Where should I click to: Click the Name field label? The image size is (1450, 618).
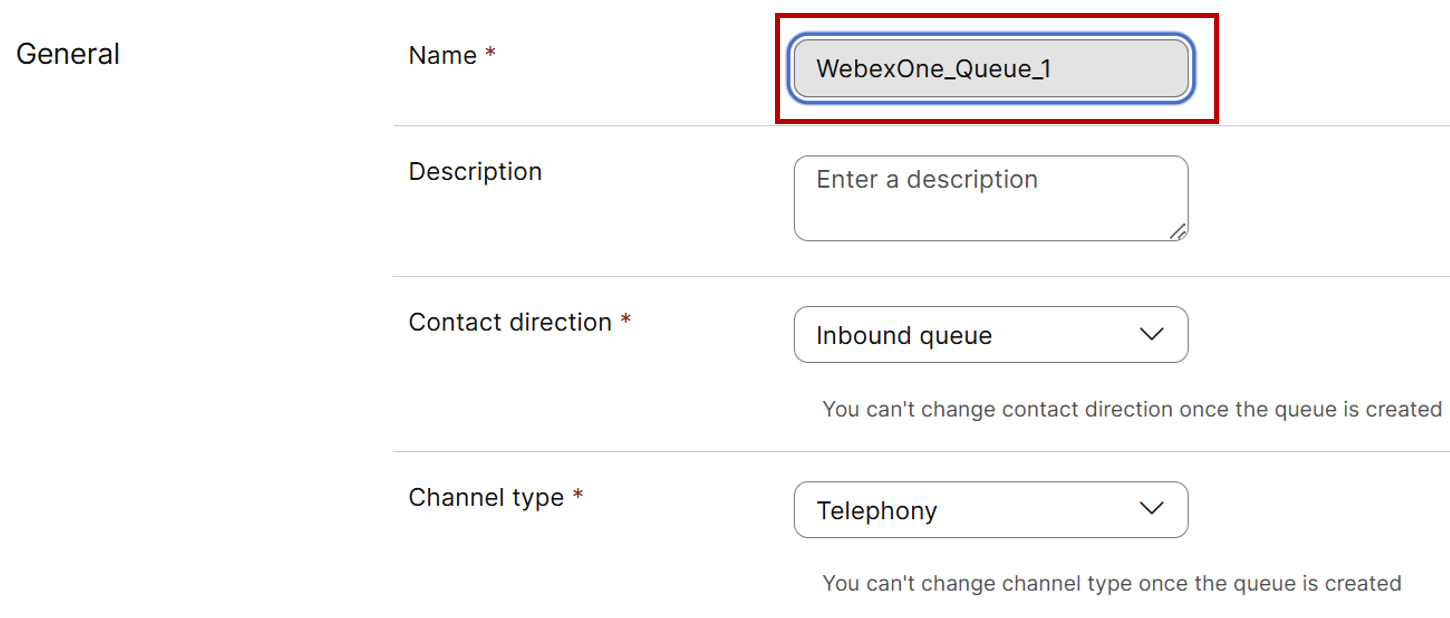click(x=442, y=56)
